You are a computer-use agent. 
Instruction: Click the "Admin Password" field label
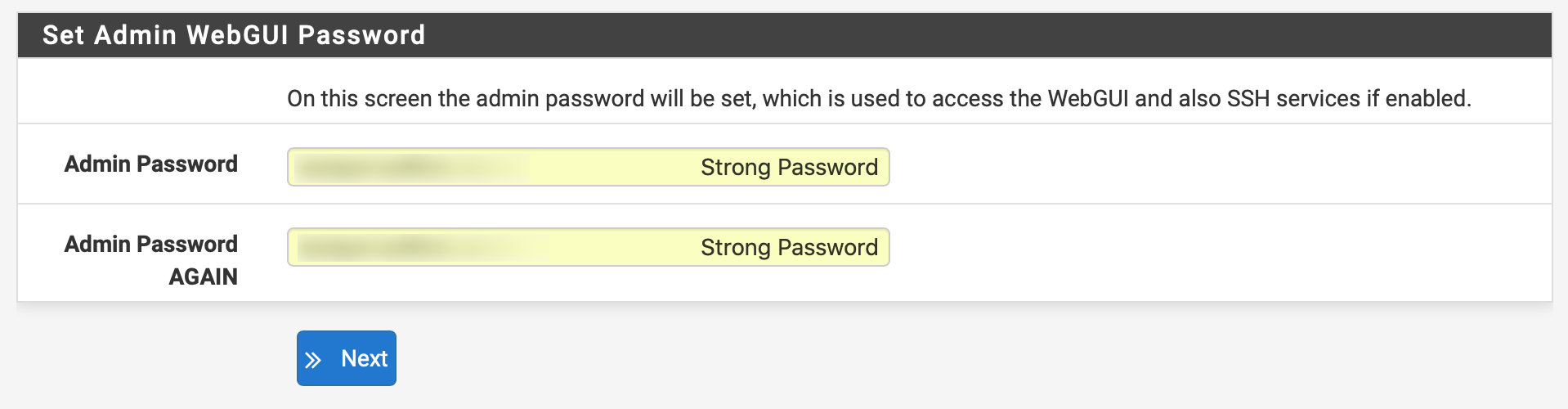tap(151, 164)
